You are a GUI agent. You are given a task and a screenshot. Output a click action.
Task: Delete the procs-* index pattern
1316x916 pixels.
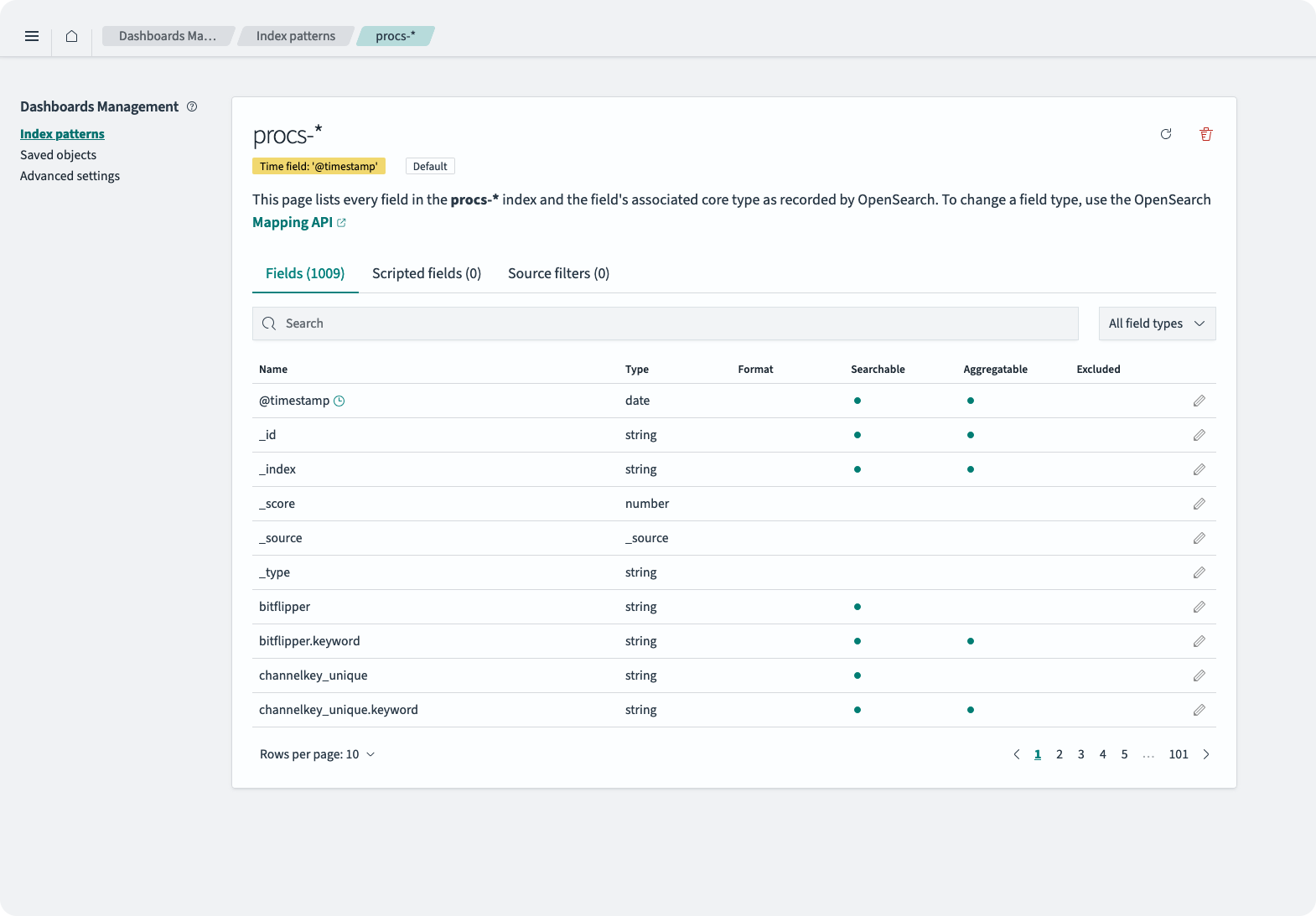[1205, 134]
